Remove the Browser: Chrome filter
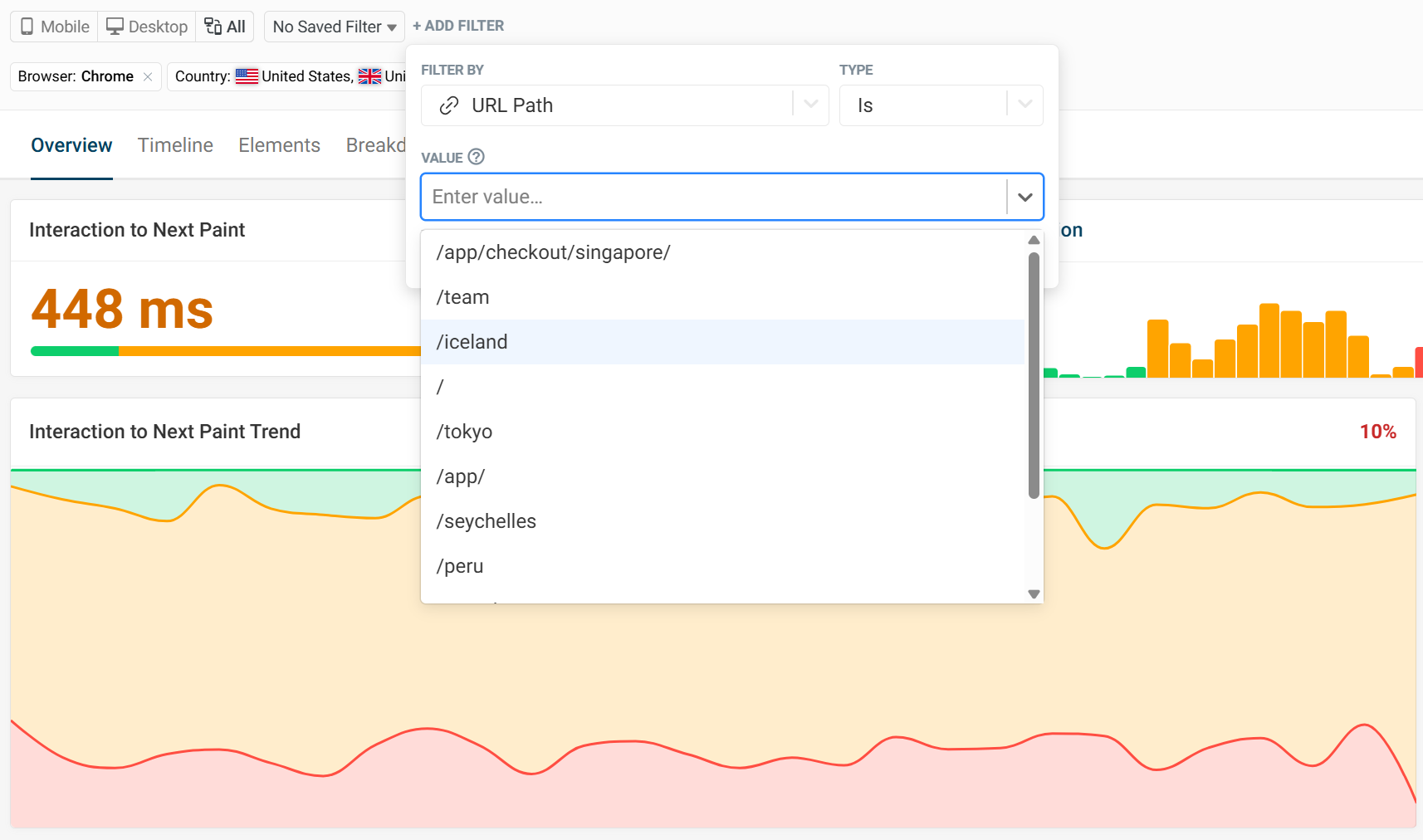 [148, 76]
